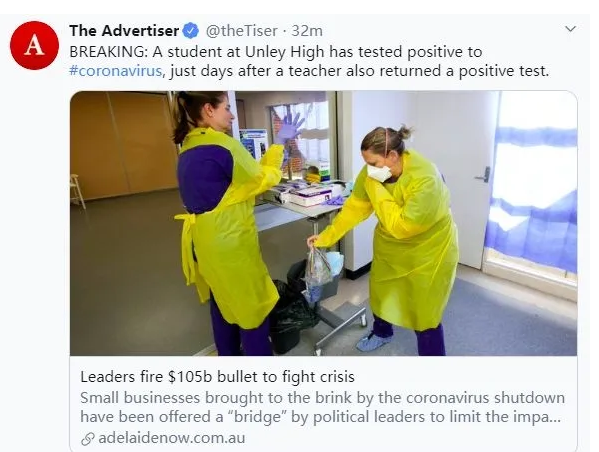Open The Advertiser profile name
Screen dimensions: 599x452
[x=124, y=31]
